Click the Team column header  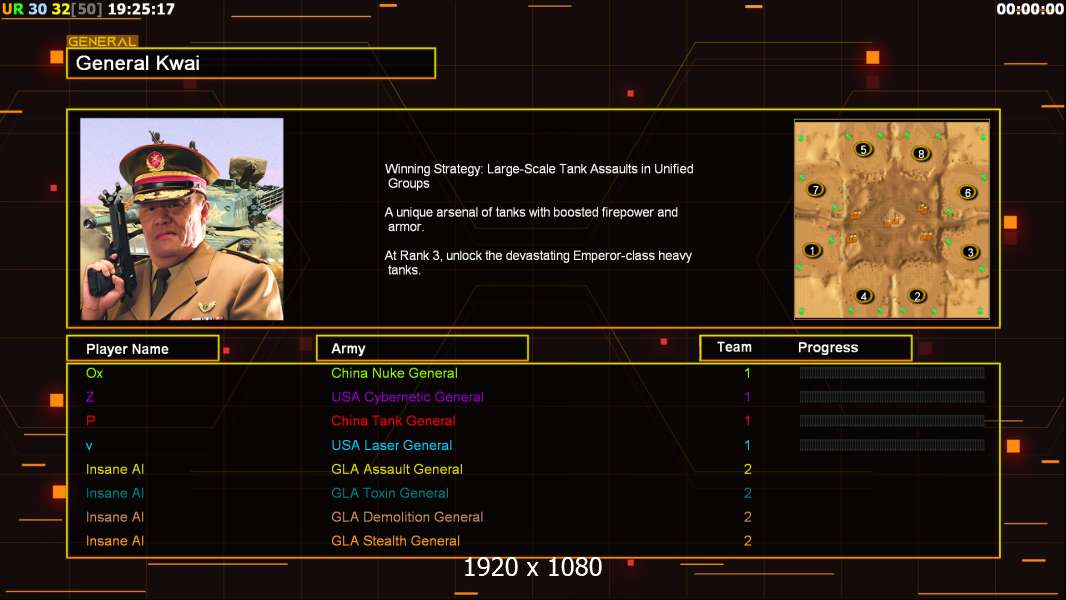click(734, 347)
